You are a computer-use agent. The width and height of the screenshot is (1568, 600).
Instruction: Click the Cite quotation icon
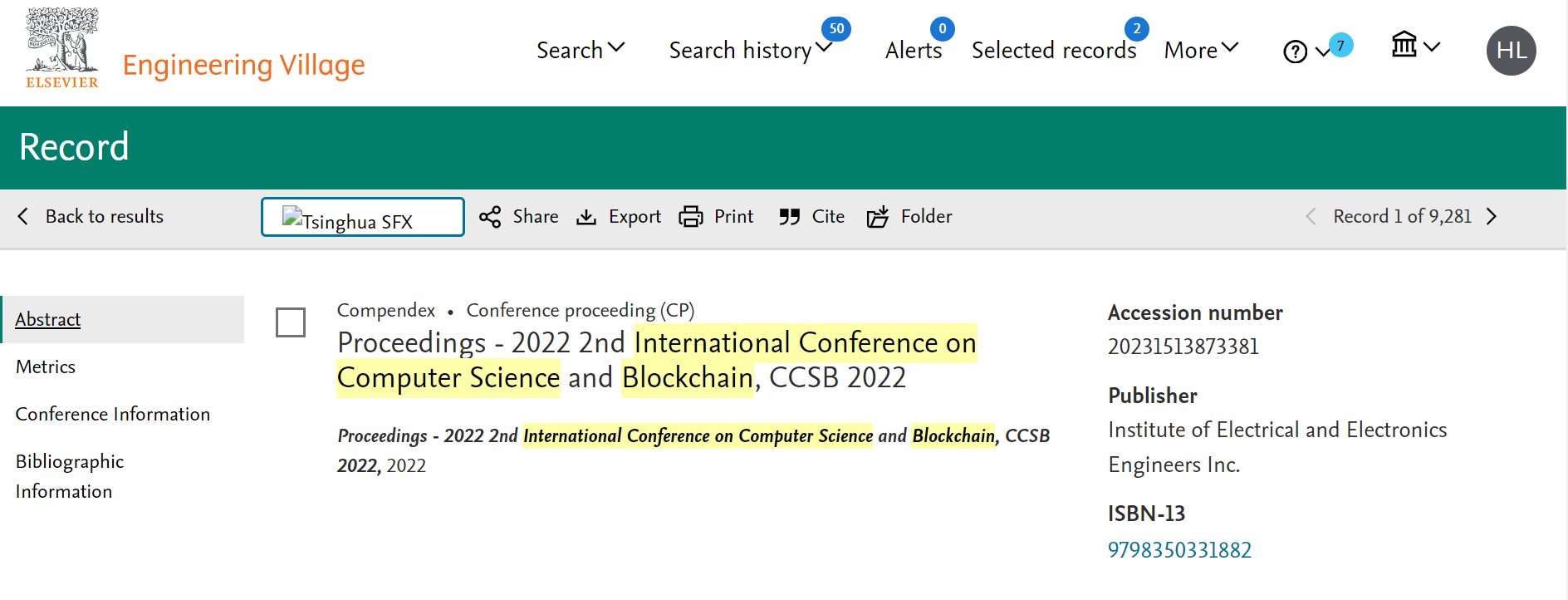point(789,217)
